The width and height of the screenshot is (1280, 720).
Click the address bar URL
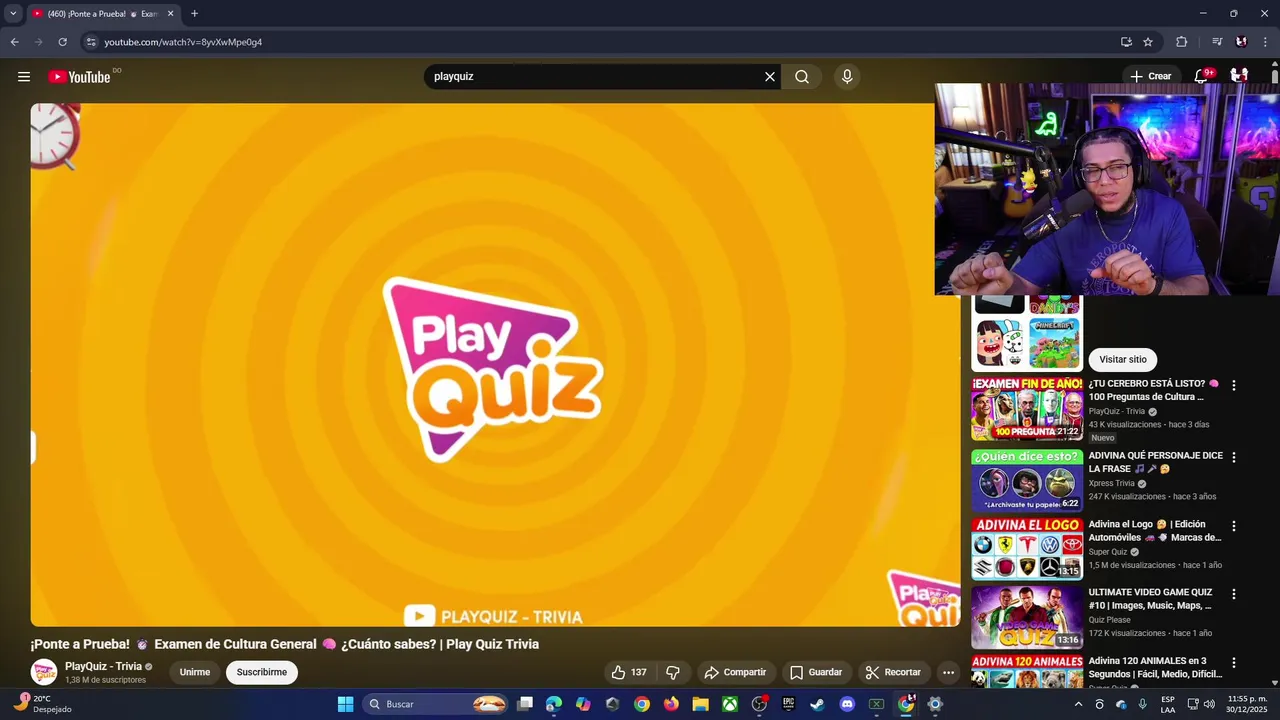tap(183, 42)
